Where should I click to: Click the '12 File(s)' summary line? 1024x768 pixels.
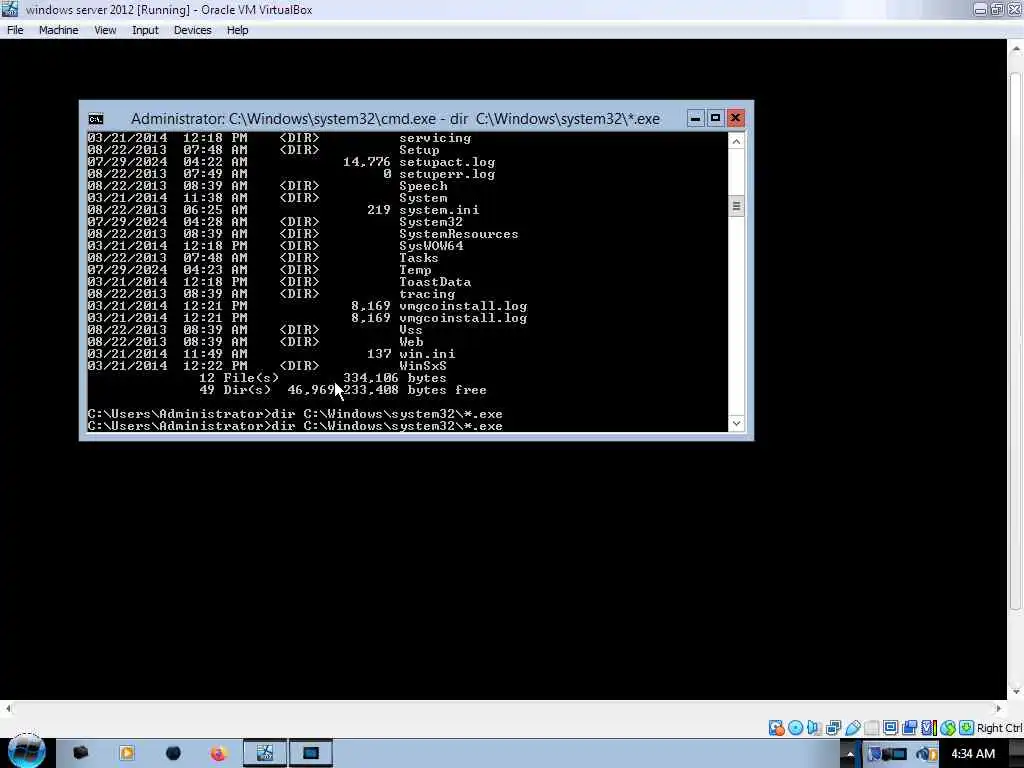click(x=323, y=377)
